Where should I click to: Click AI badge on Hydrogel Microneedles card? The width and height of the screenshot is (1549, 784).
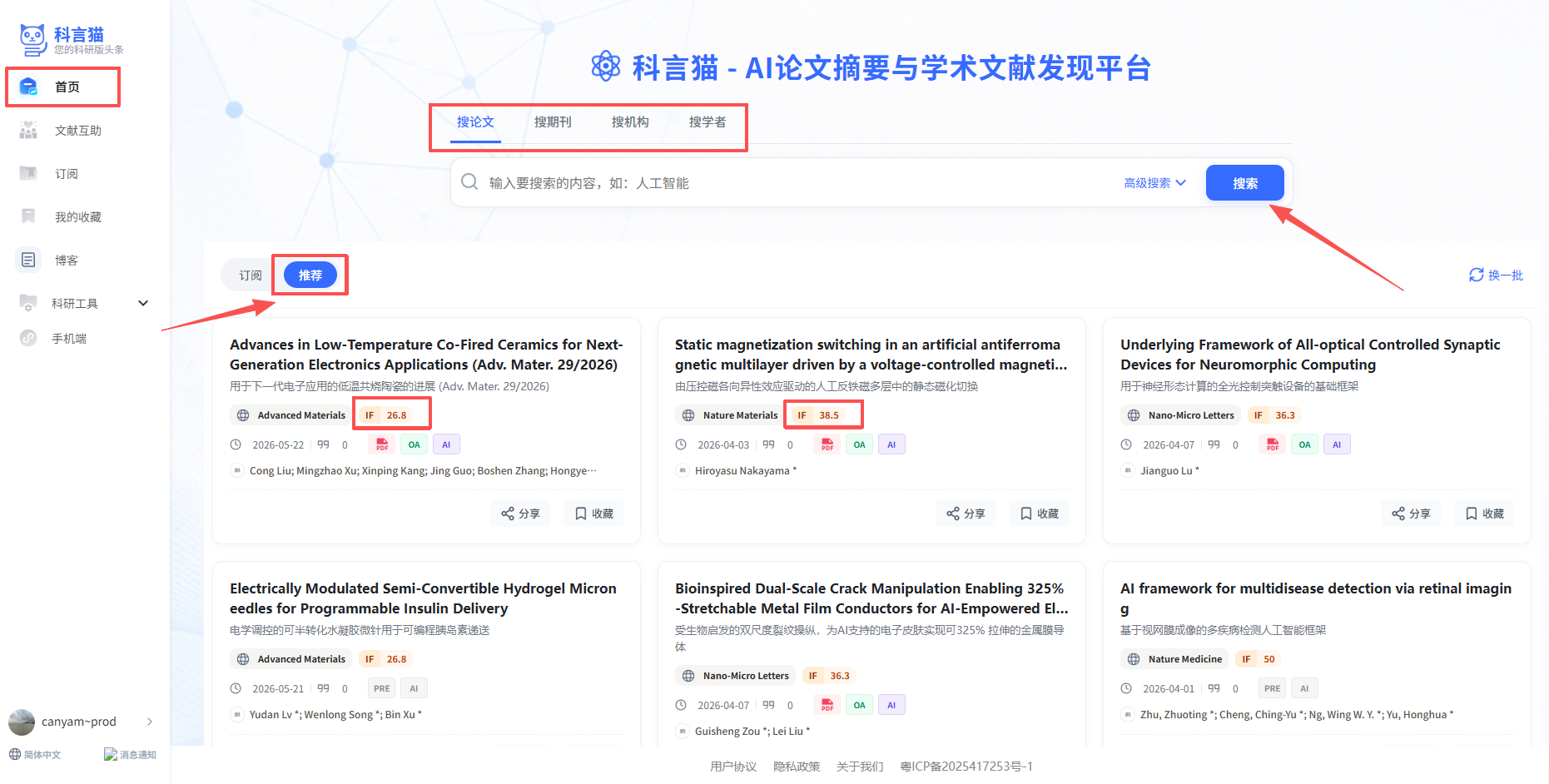(x=414, y=688)
